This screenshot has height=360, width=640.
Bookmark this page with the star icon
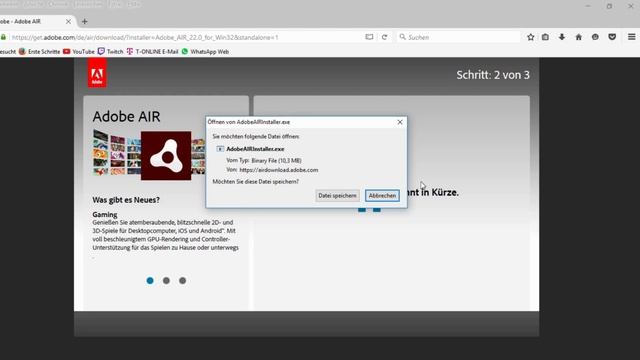pyautogui.click(x=530, y=37)
